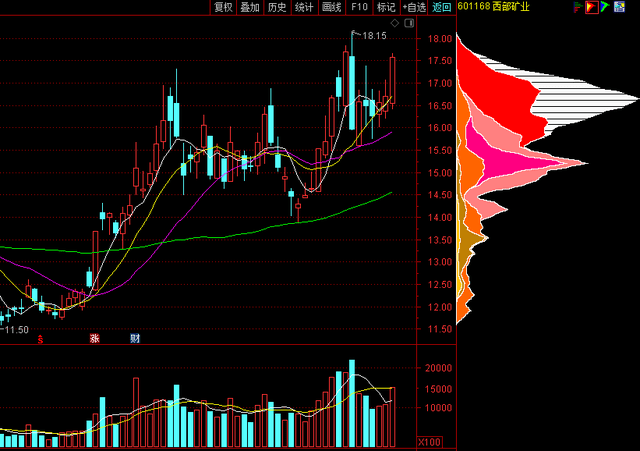Click the 财 financial event marker

point(135,338)
